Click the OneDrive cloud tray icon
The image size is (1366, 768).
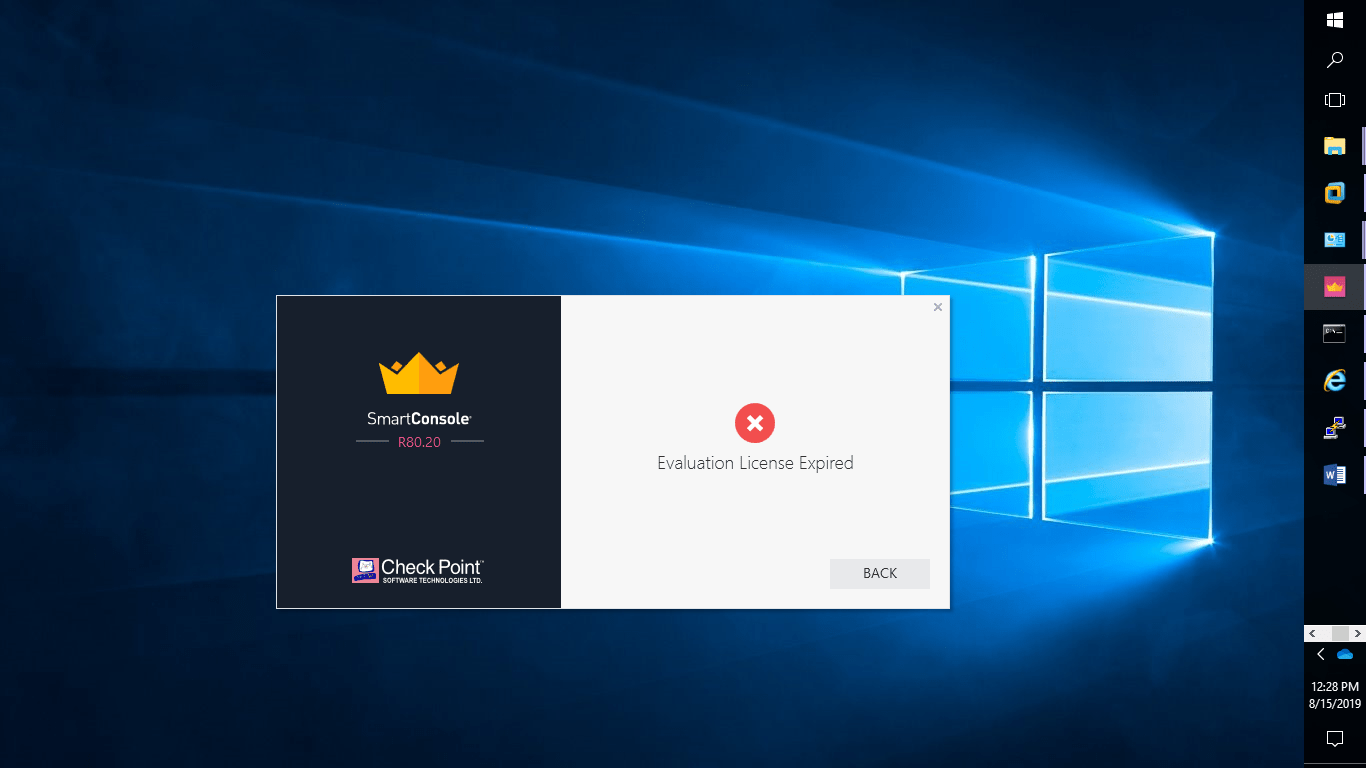1345,654
